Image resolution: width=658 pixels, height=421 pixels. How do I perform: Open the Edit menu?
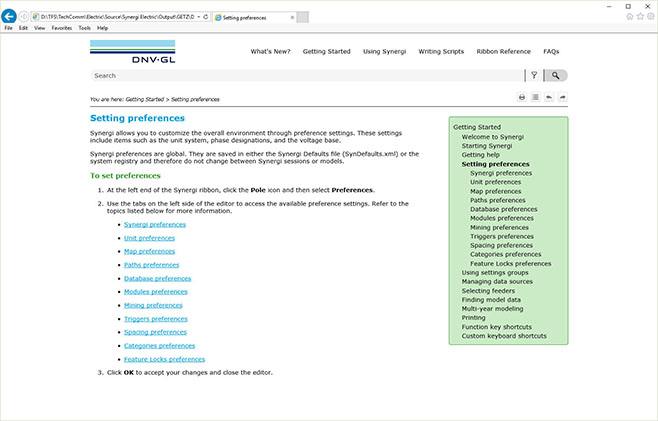24,28
